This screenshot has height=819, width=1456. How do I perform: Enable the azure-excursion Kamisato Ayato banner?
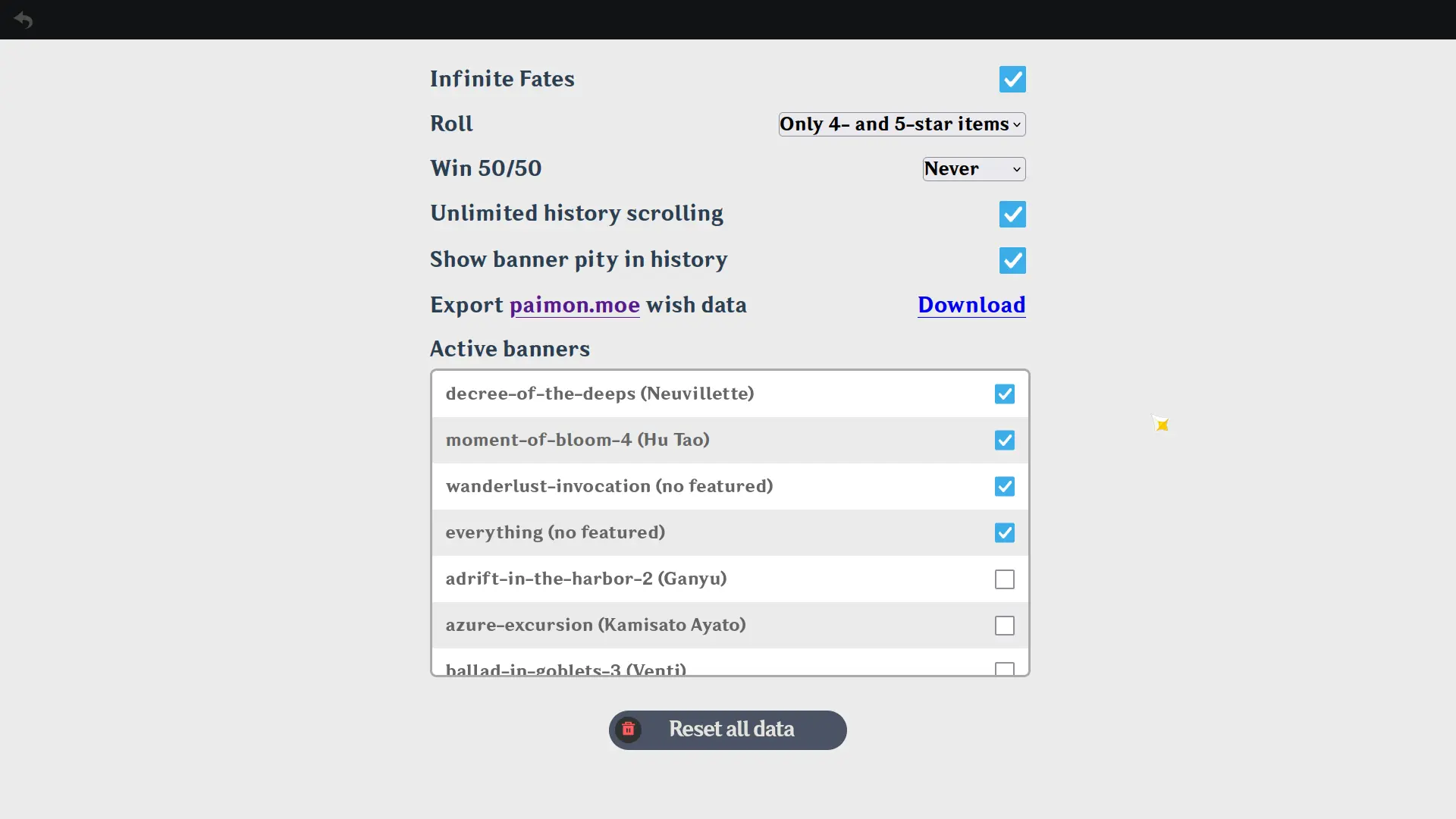pyautogui.click(x=1004, y=626)
